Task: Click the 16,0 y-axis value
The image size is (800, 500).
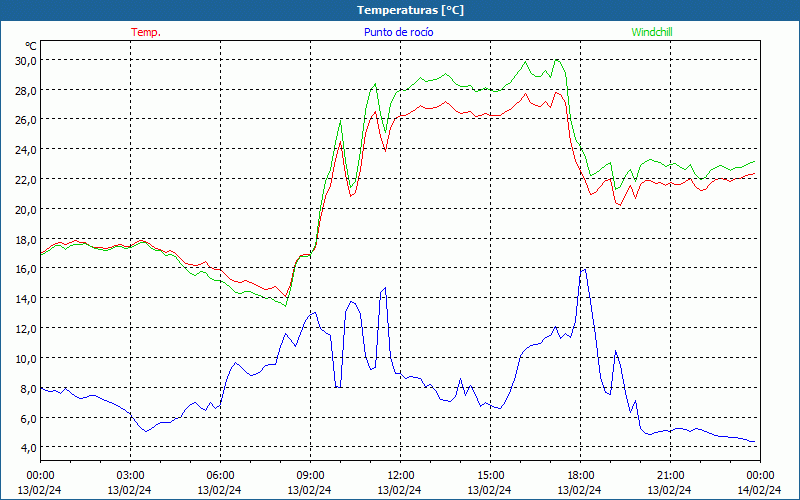Action: click(26, 269)
